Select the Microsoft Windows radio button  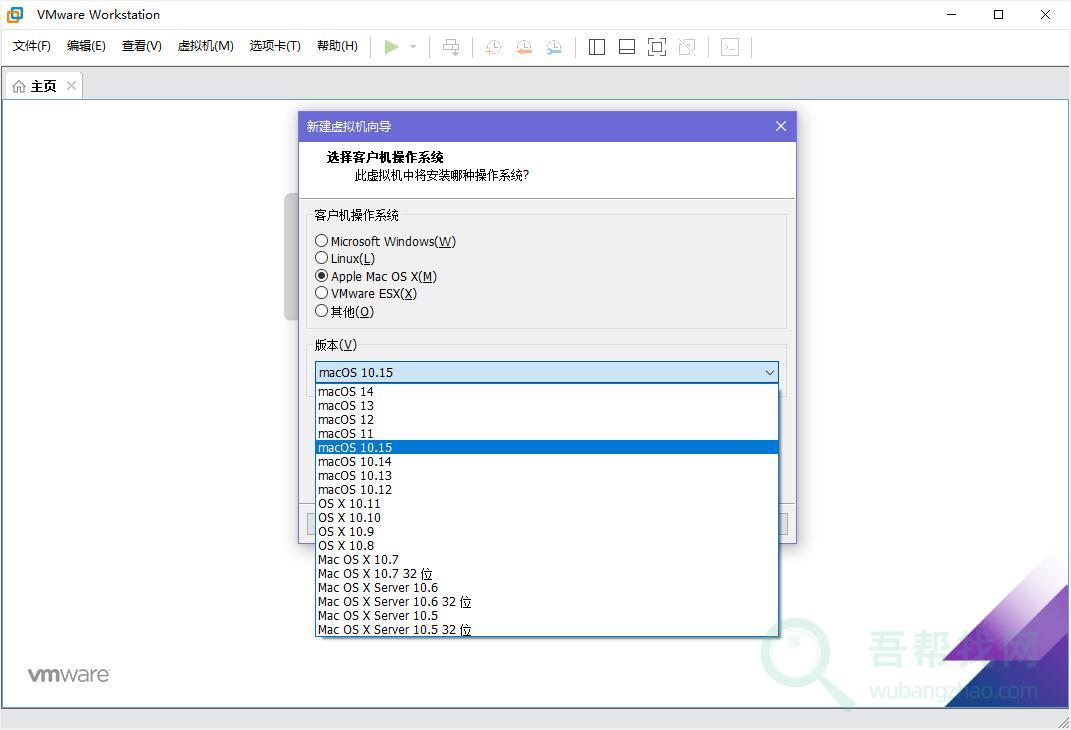[x=321, y=241]
